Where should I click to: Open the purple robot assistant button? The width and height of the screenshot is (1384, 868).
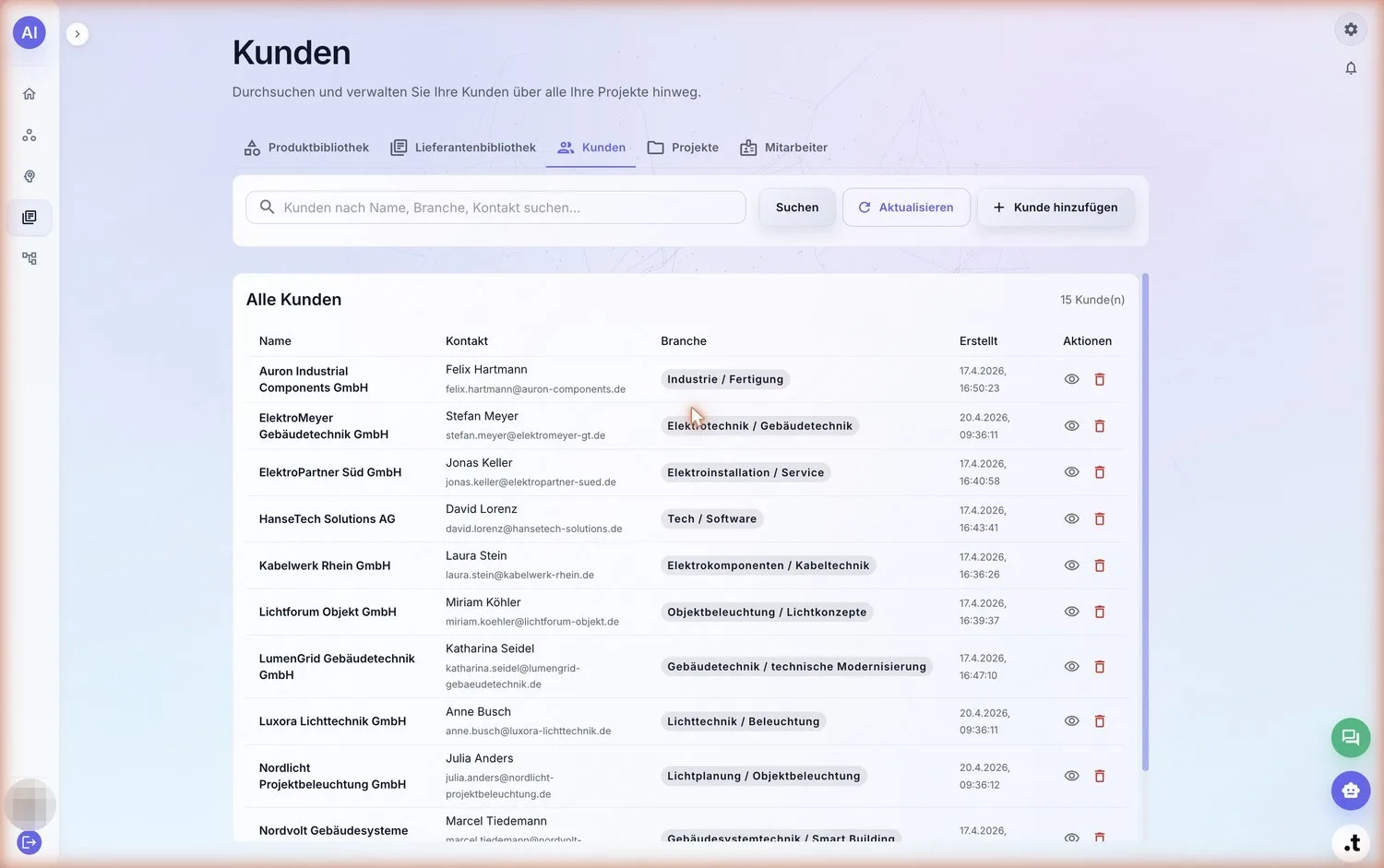pyautogui.click(x=1351, y=791)
